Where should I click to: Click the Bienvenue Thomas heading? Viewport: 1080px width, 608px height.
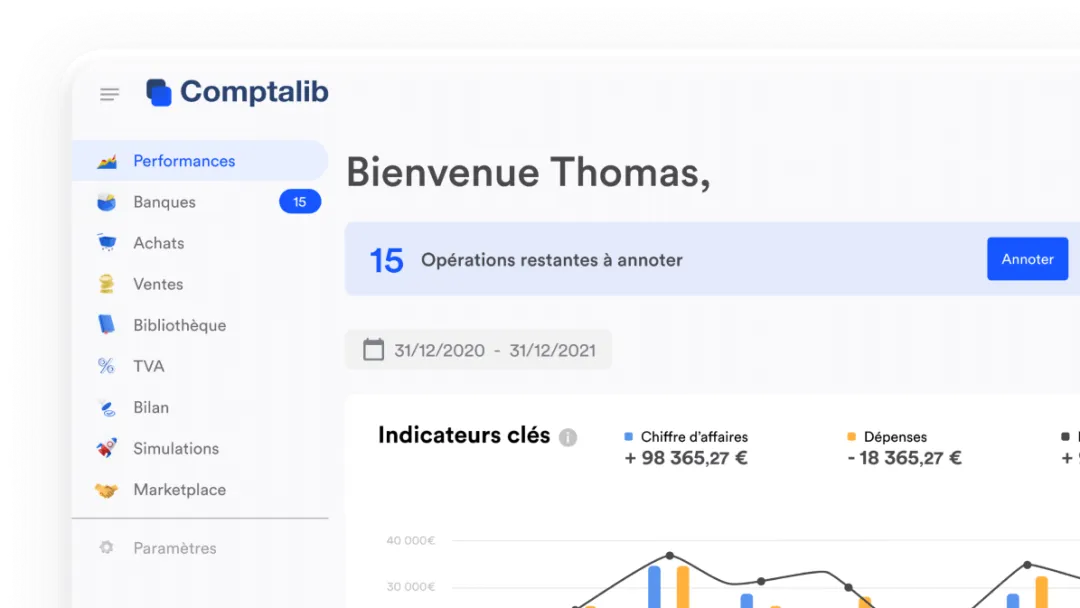(x=528, y=172)
